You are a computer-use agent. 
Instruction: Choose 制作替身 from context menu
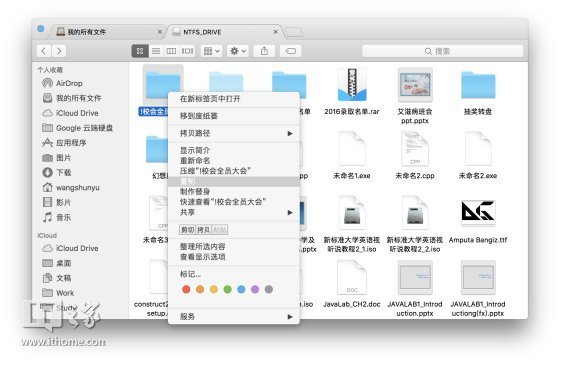(234, 191)
